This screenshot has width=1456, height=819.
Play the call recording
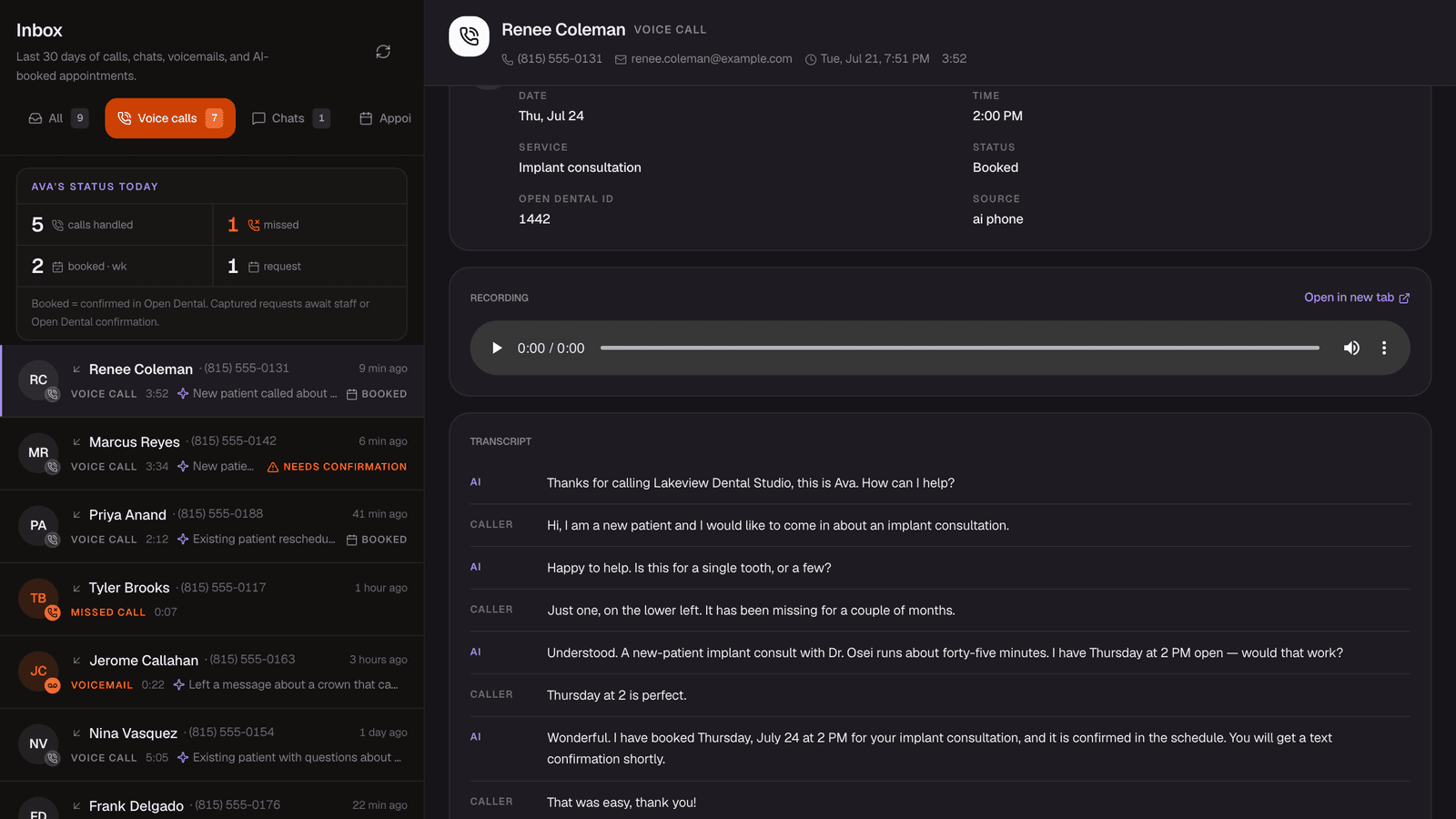click(x=497, y=348)
